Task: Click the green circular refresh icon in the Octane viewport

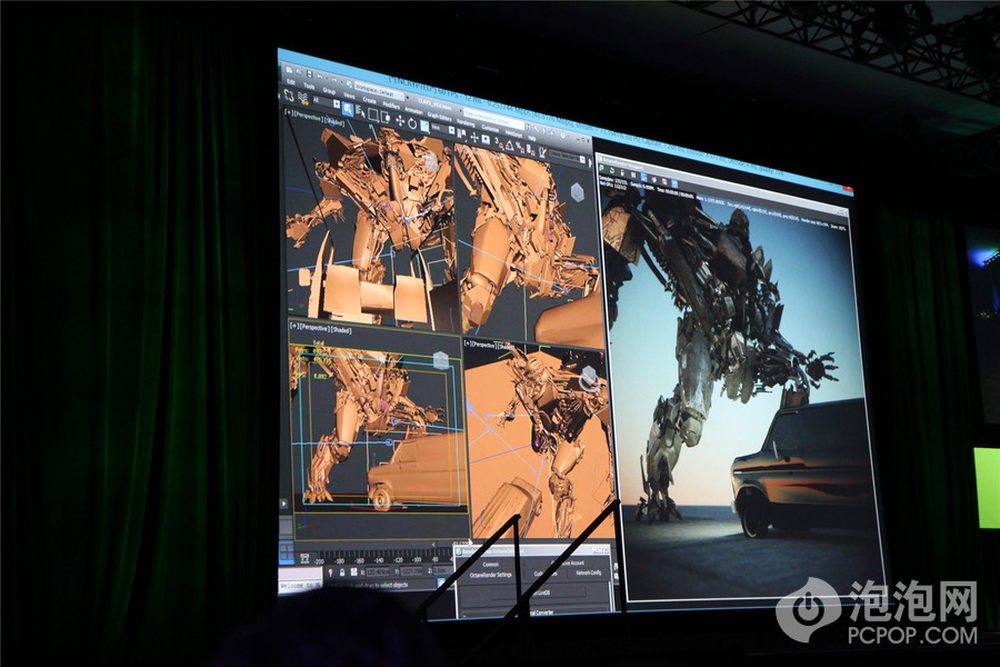Action: click(x=612, y=170)
